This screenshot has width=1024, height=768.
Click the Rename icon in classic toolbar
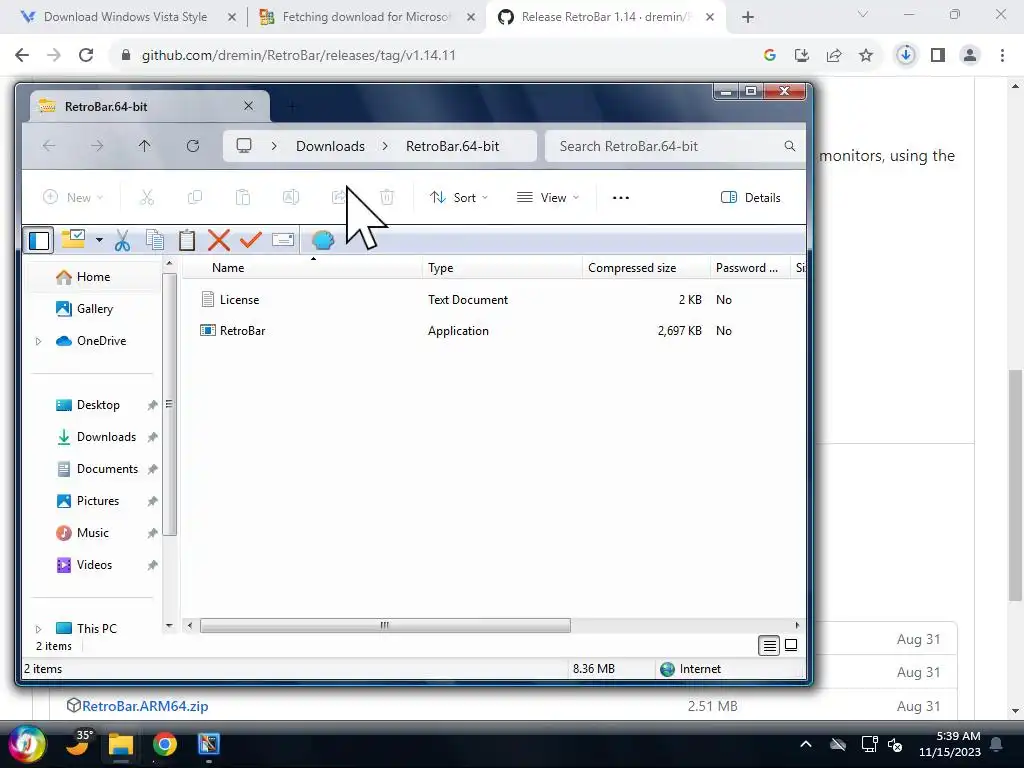coord(283,240)
